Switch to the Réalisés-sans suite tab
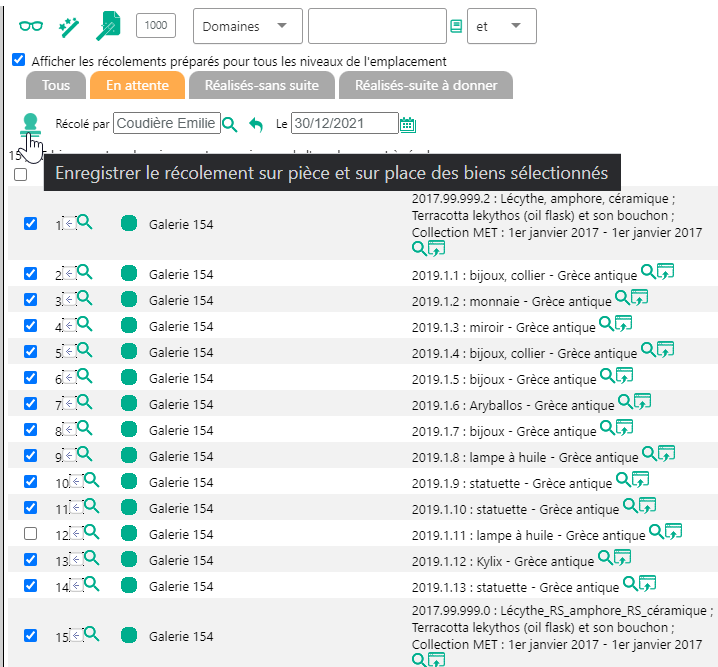718x667 pixels. pyautogui.click(x=261, y=85)
